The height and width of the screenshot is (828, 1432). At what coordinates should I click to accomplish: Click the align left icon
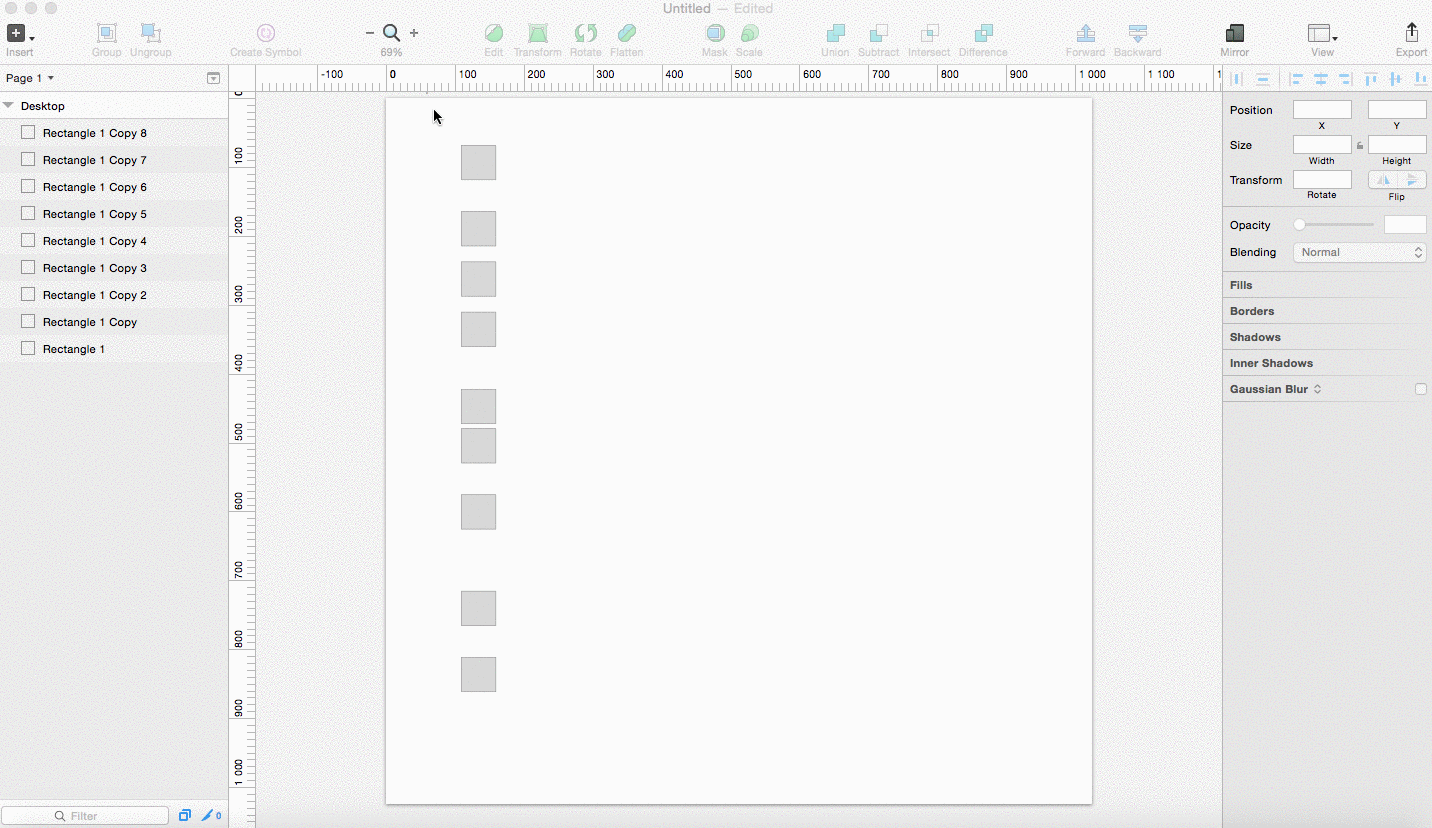(1297, 79)
